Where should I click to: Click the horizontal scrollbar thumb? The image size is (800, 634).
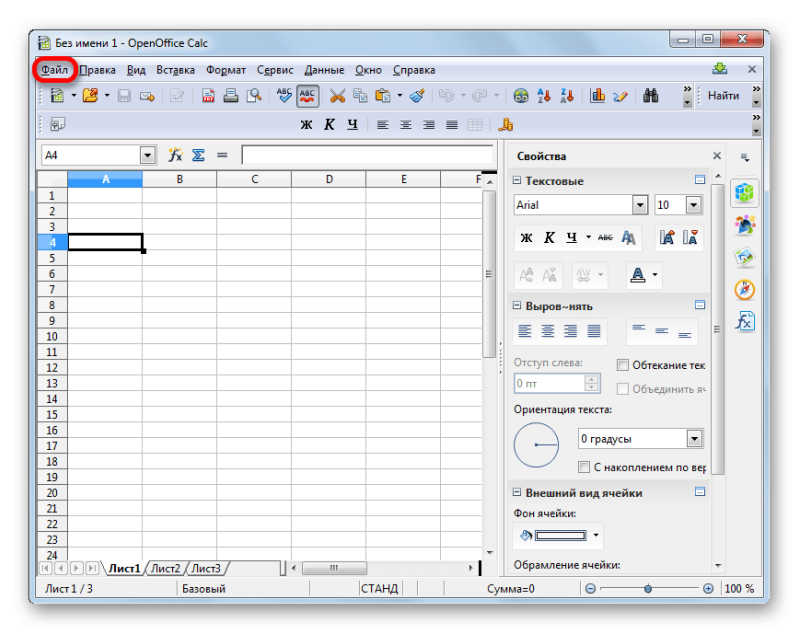[334, 568]
